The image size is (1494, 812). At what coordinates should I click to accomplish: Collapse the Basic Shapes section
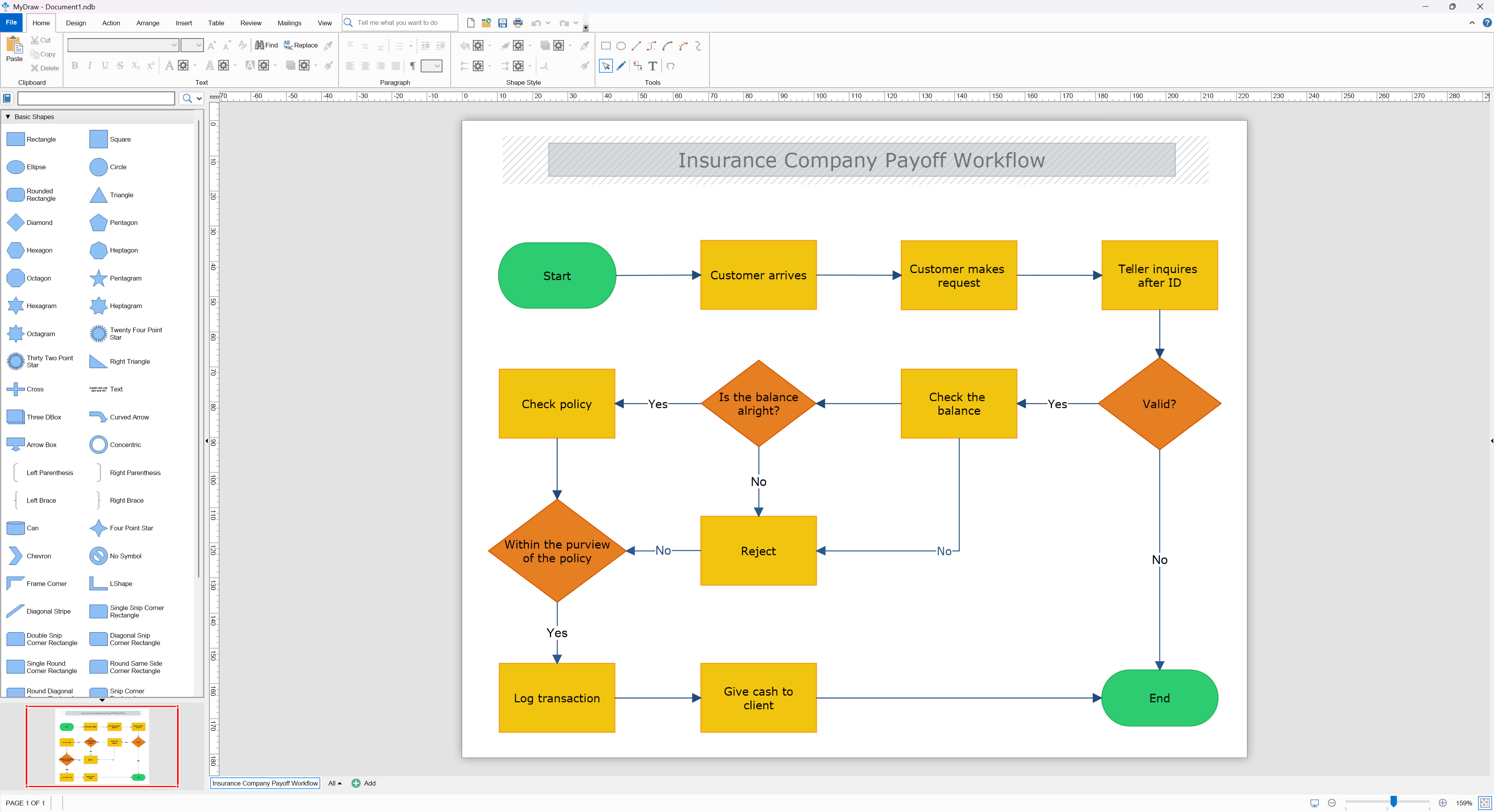8,117
